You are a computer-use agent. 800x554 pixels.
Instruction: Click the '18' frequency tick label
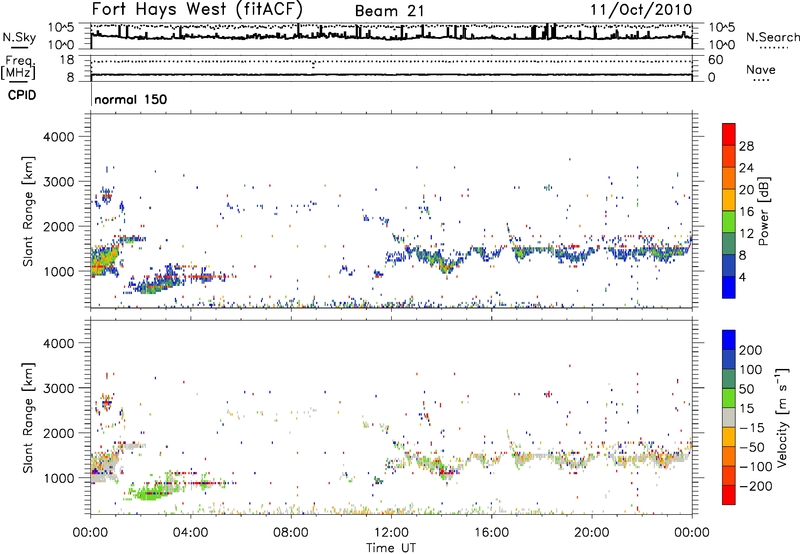[67, 60]
